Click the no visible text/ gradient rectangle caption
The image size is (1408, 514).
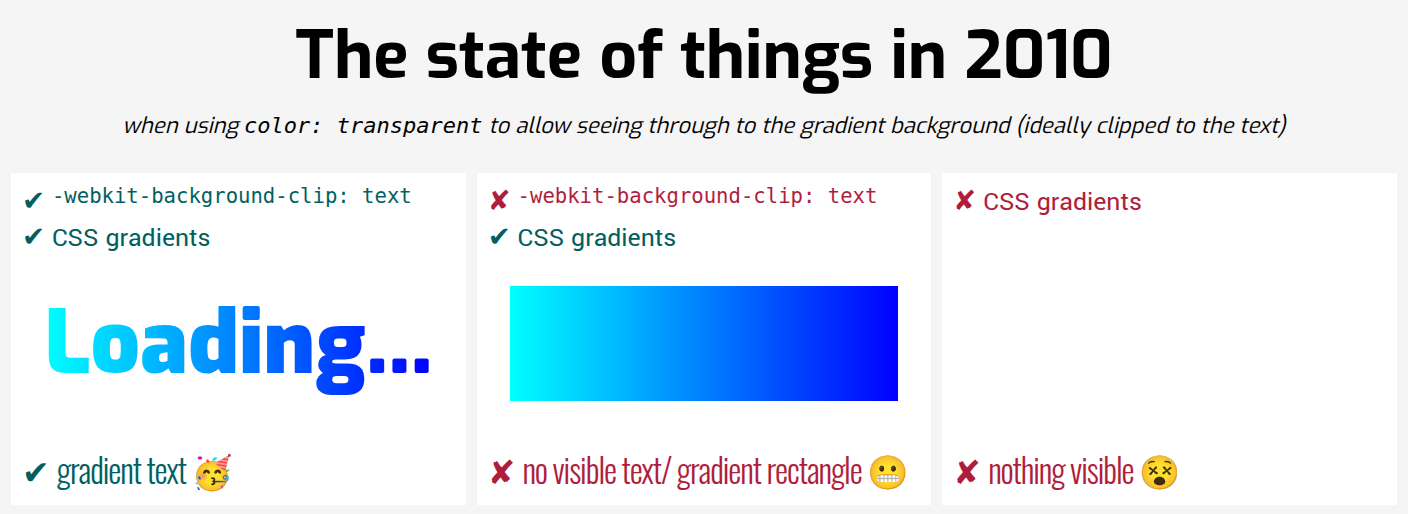click(692, 471)
